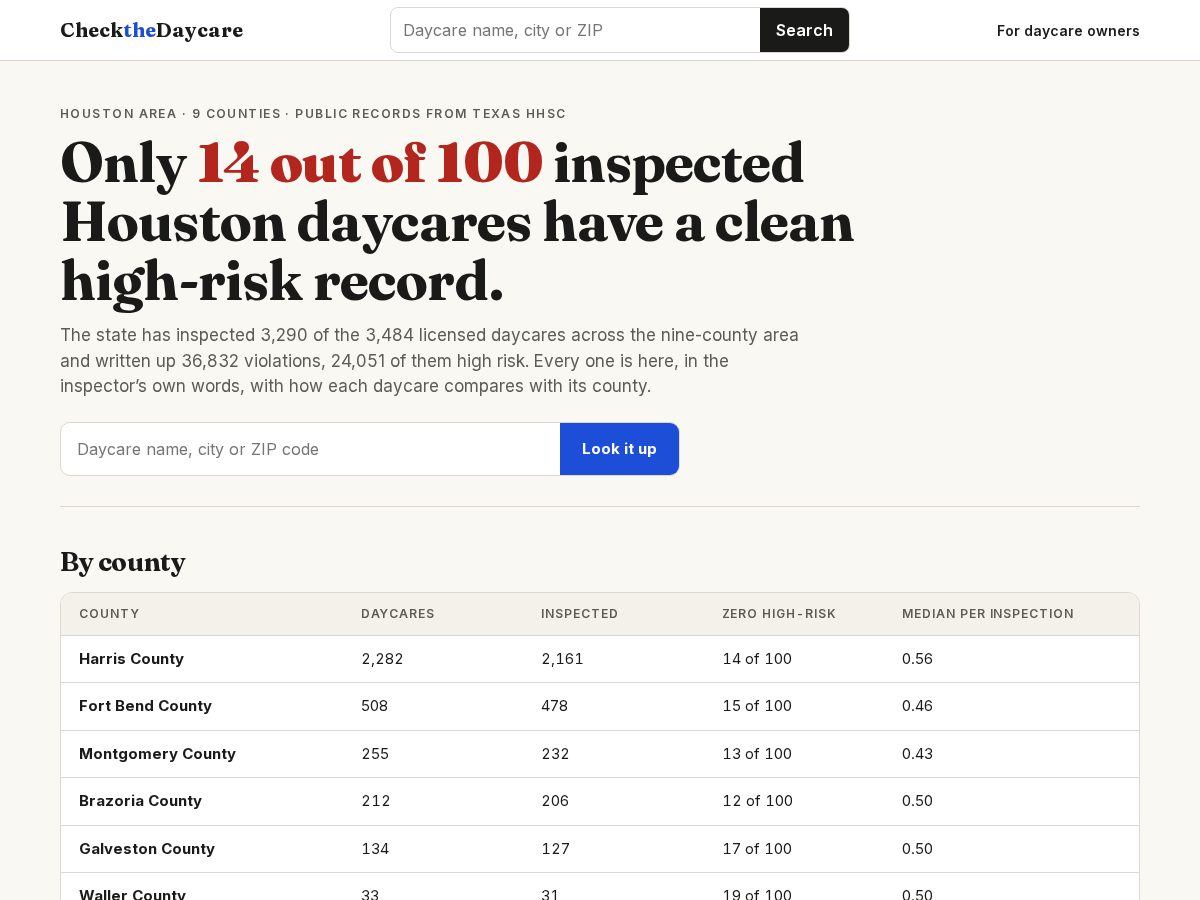Select the INSPECTED column header
1200x900 pixels.
(580, 614)
